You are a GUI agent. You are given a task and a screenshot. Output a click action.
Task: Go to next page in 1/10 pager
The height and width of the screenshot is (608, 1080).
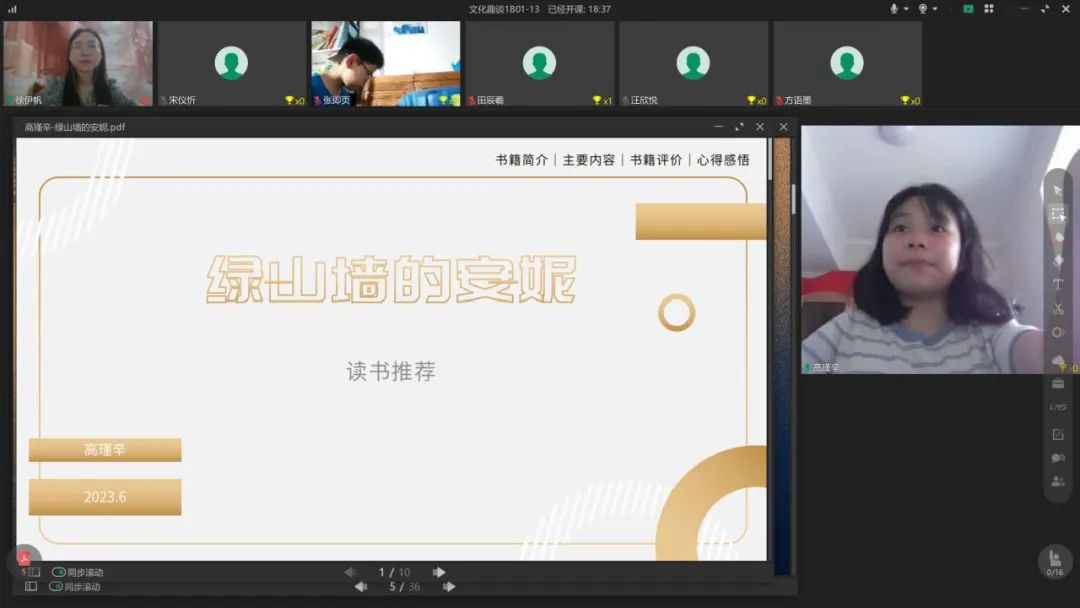point(439,572)
